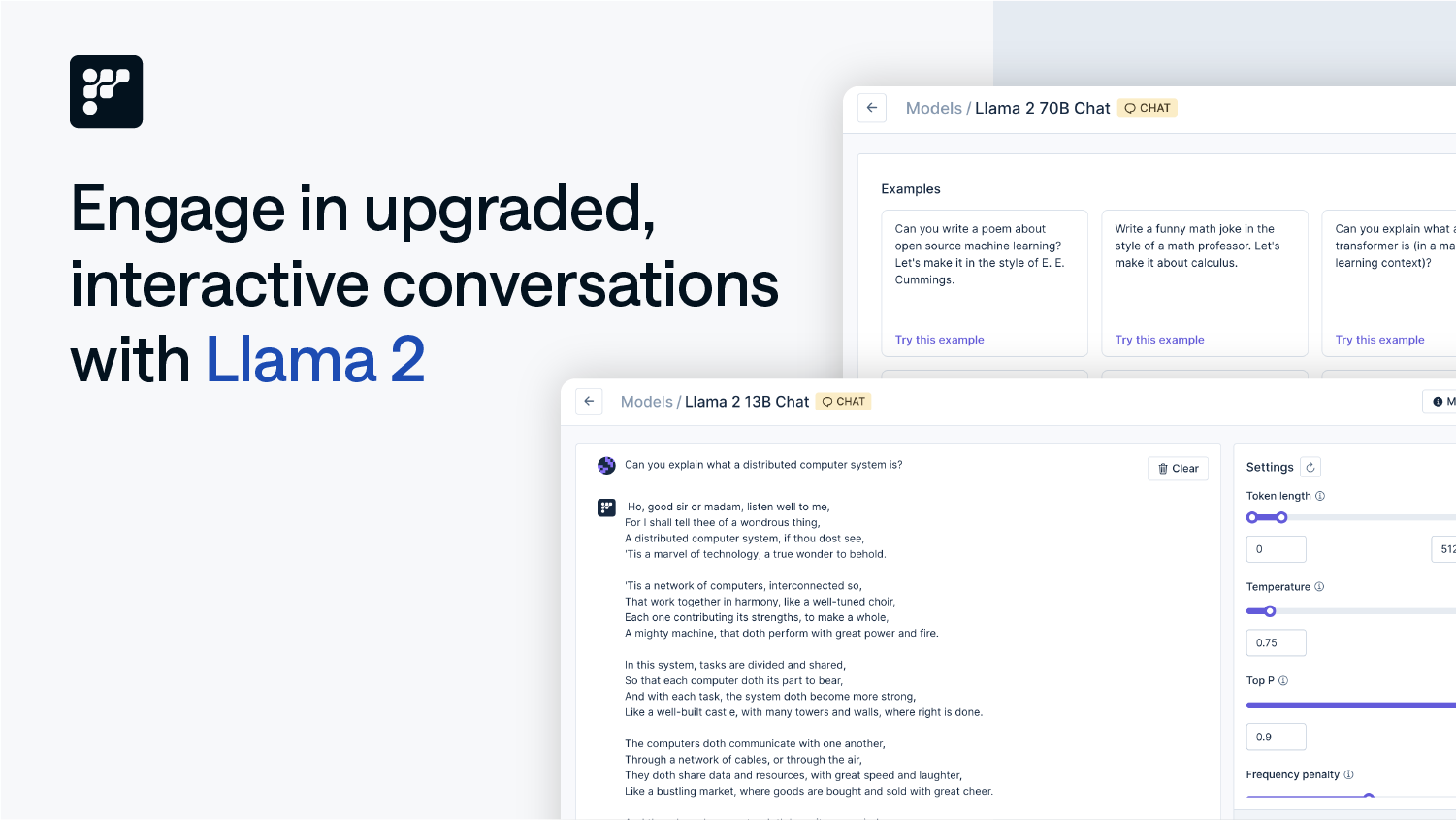Click the question about distributed computer system
The height and width of the screenshot is (820, 1456).
(763, 465)
